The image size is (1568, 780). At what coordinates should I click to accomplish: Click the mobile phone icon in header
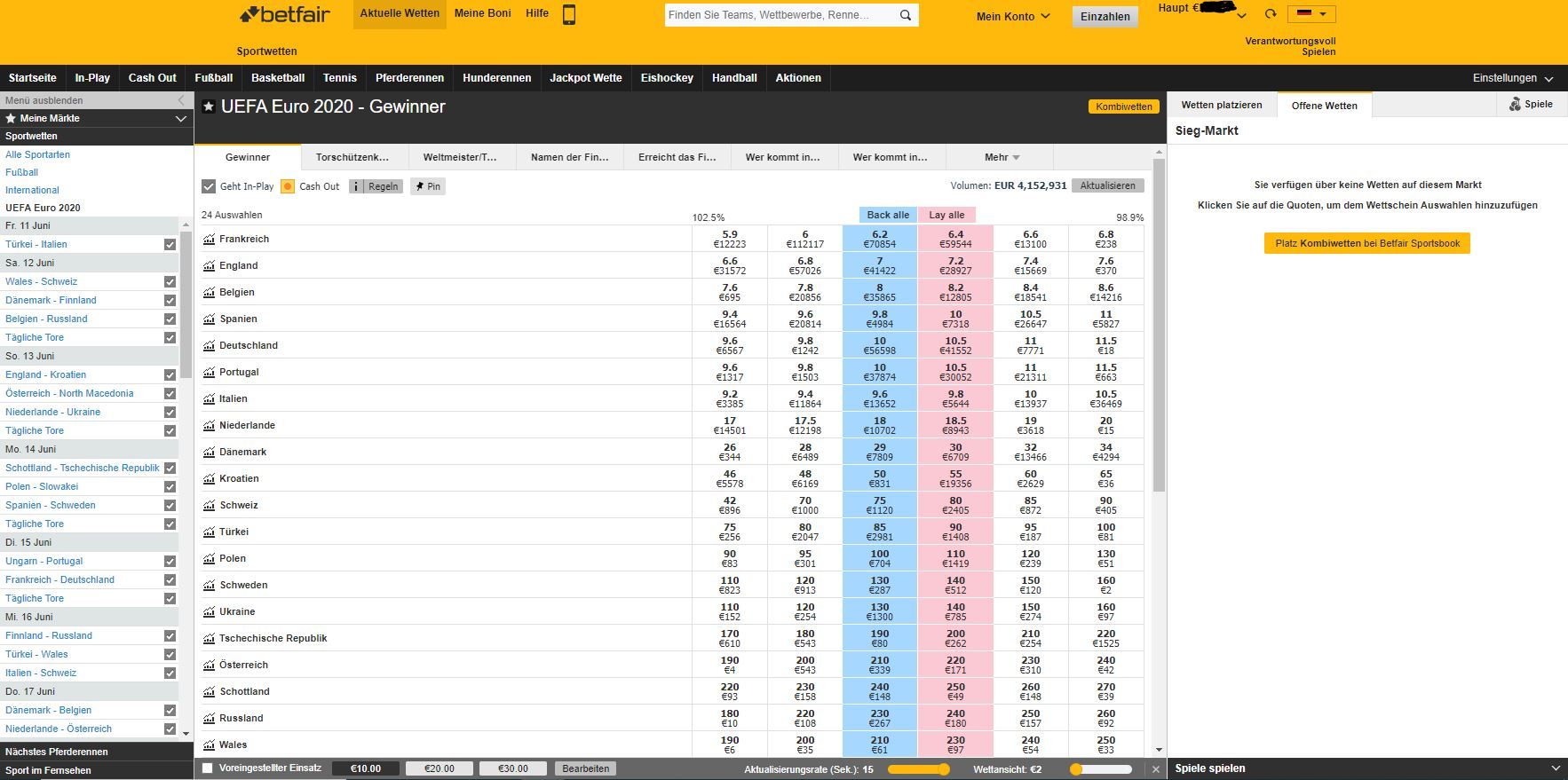click(569, 14)
